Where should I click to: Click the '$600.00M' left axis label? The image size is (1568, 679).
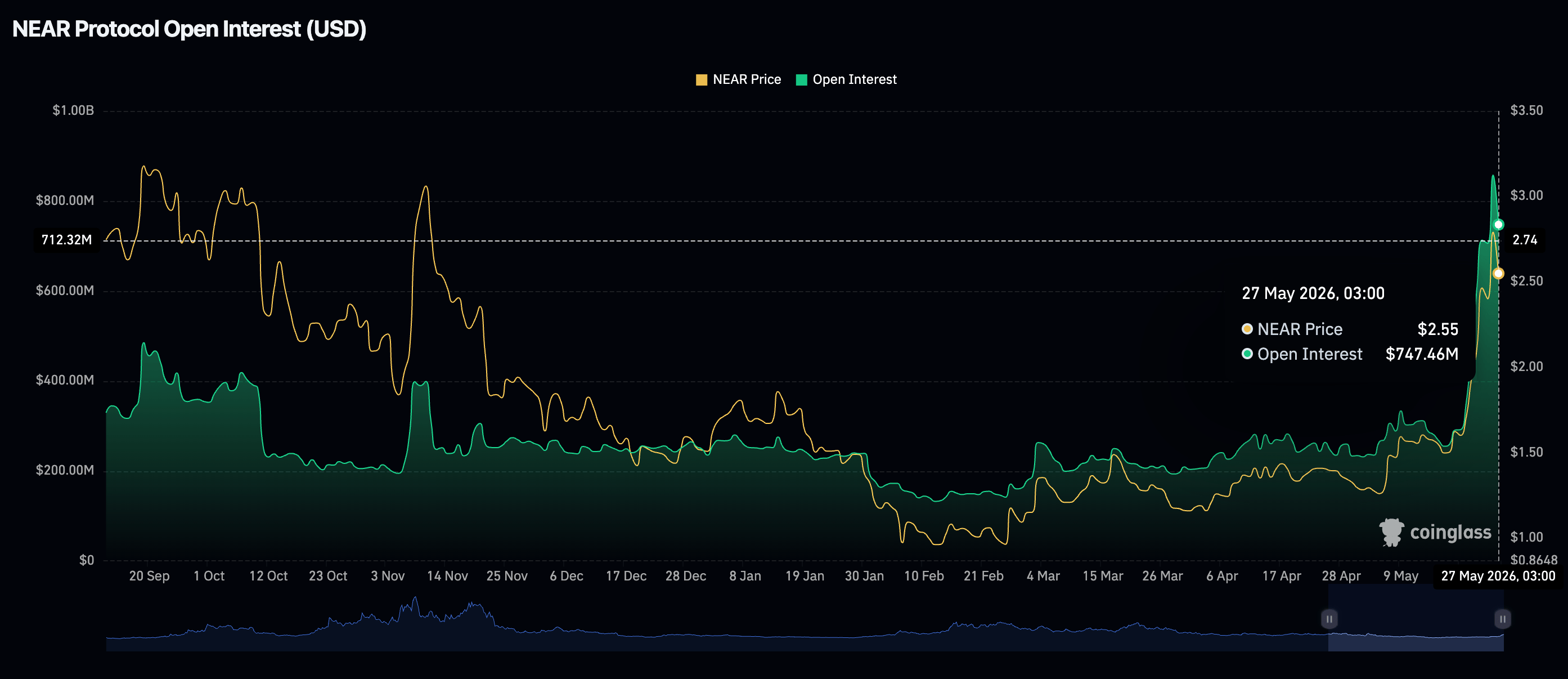point(65,291)
